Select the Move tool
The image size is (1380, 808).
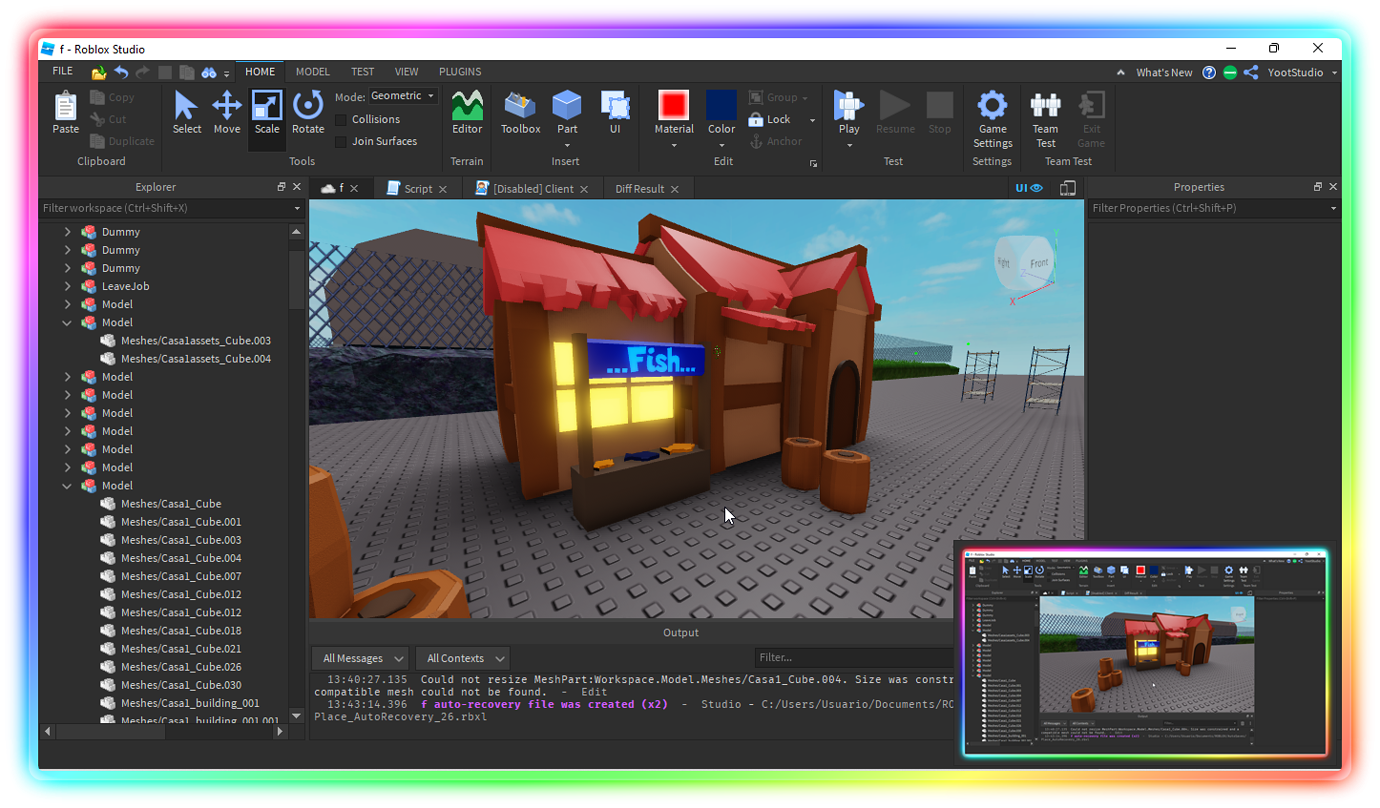227,112
